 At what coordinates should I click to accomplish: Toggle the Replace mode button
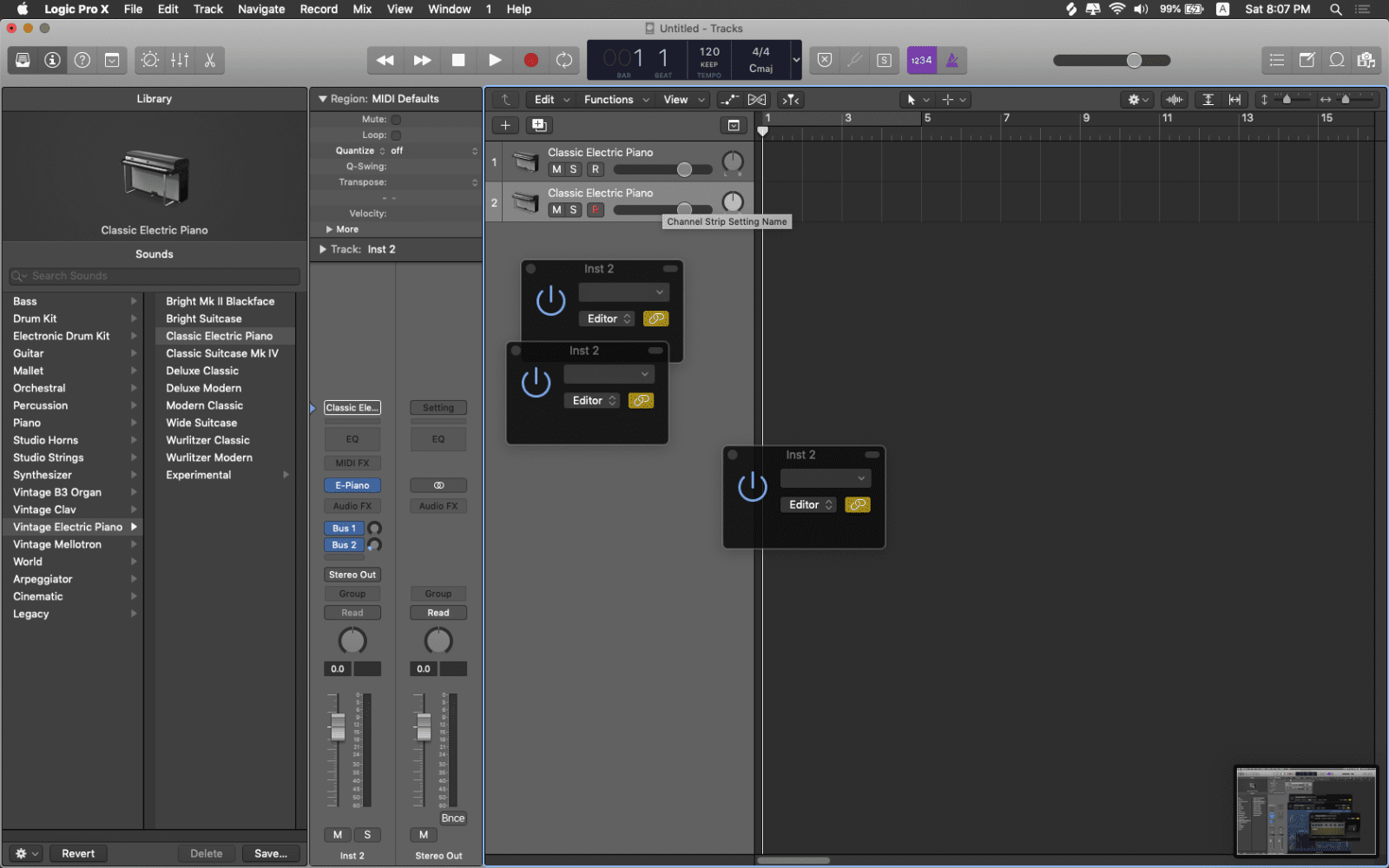(x=825, y=60)
